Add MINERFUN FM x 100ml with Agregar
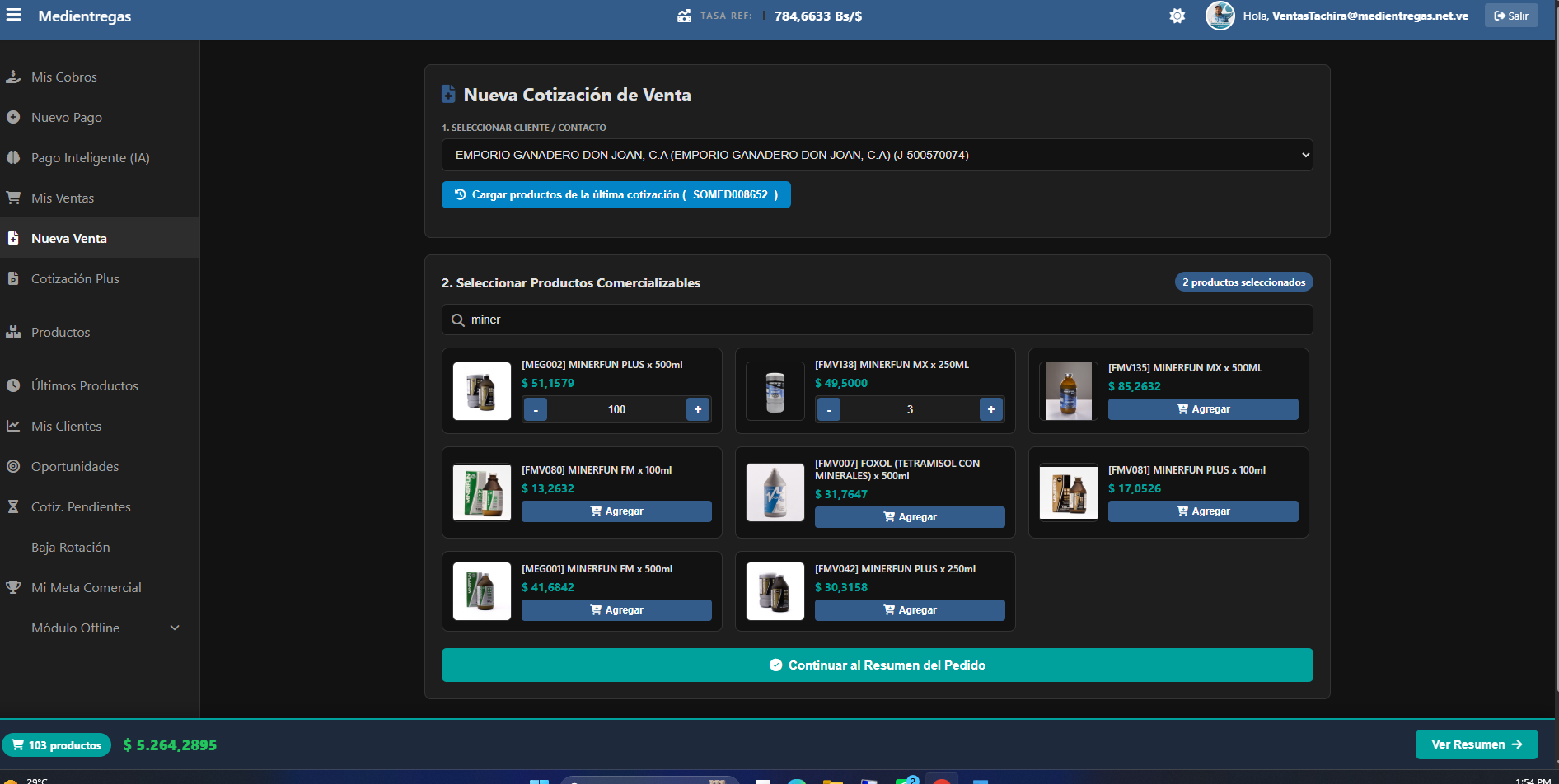This screenshot has height=784, width=1559. (616, 511)
